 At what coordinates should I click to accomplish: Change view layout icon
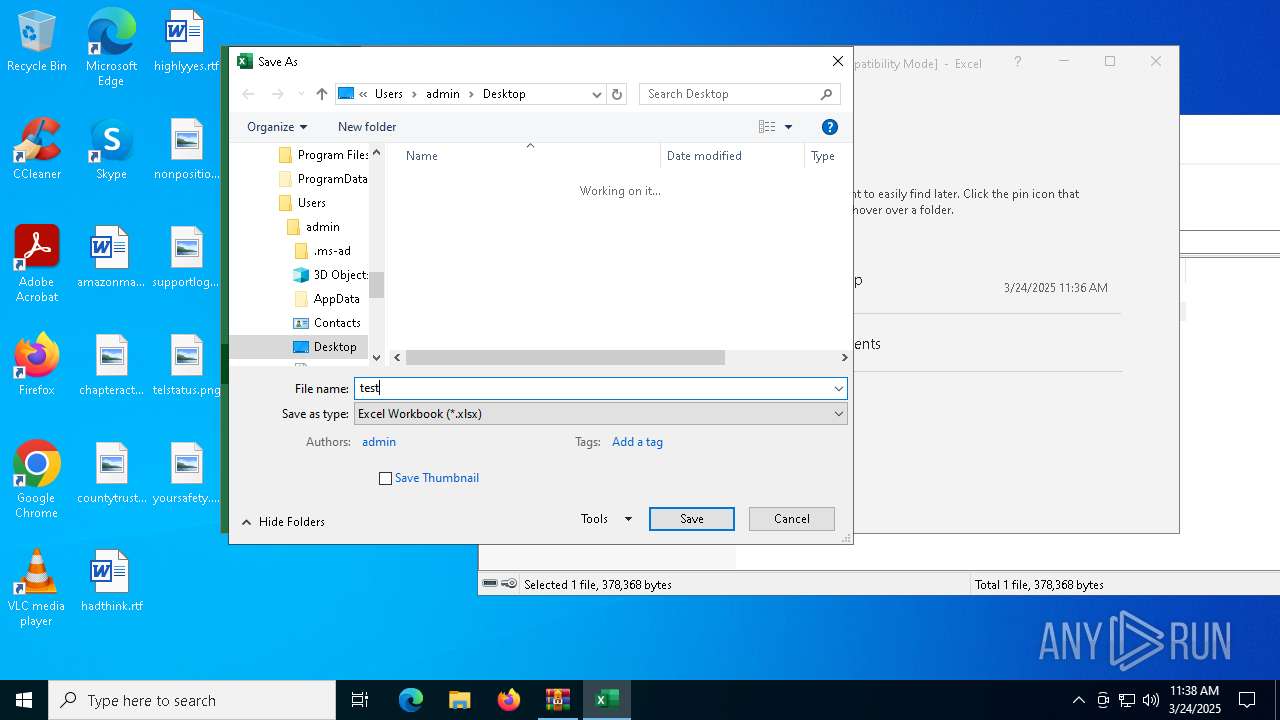pyautogui.click(x=767, y=127)
